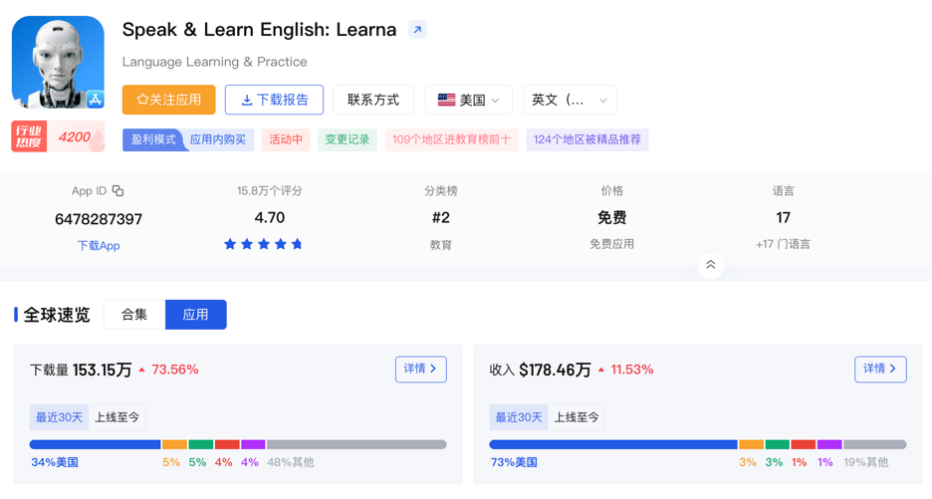The image size is (932, 499).
Task: Click the 下载报告 download button
Action: pyautogui.click(x=274, y=100)
